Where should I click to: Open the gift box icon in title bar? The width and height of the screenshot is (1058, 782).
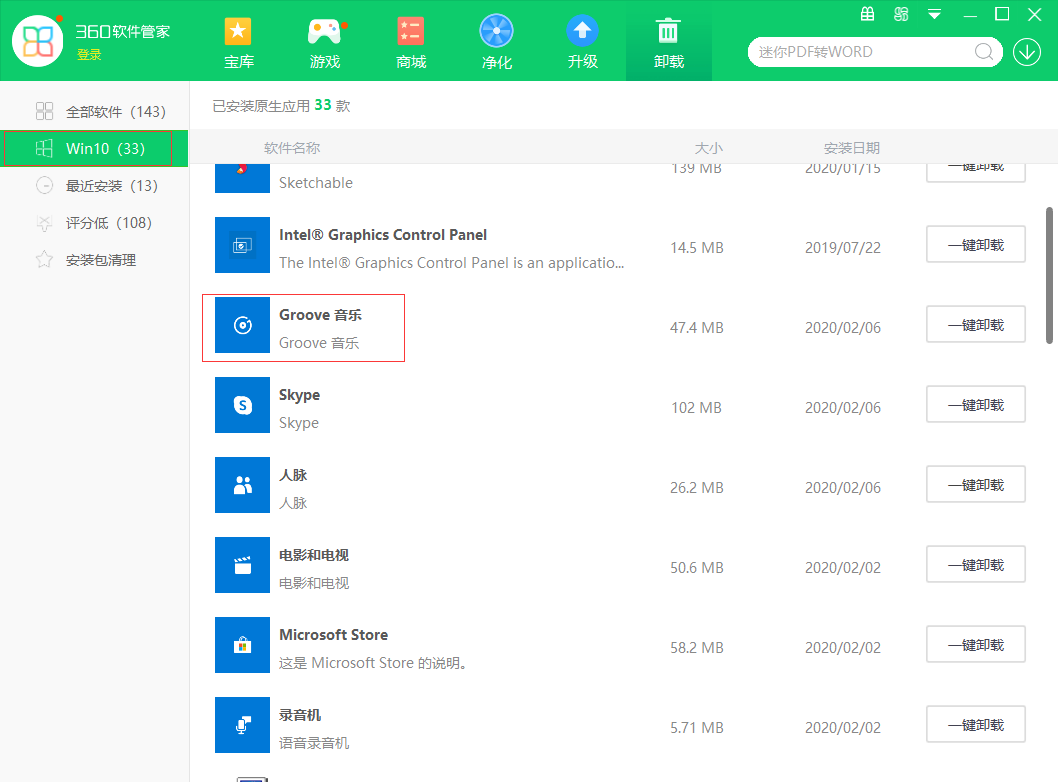pos(868,14)
